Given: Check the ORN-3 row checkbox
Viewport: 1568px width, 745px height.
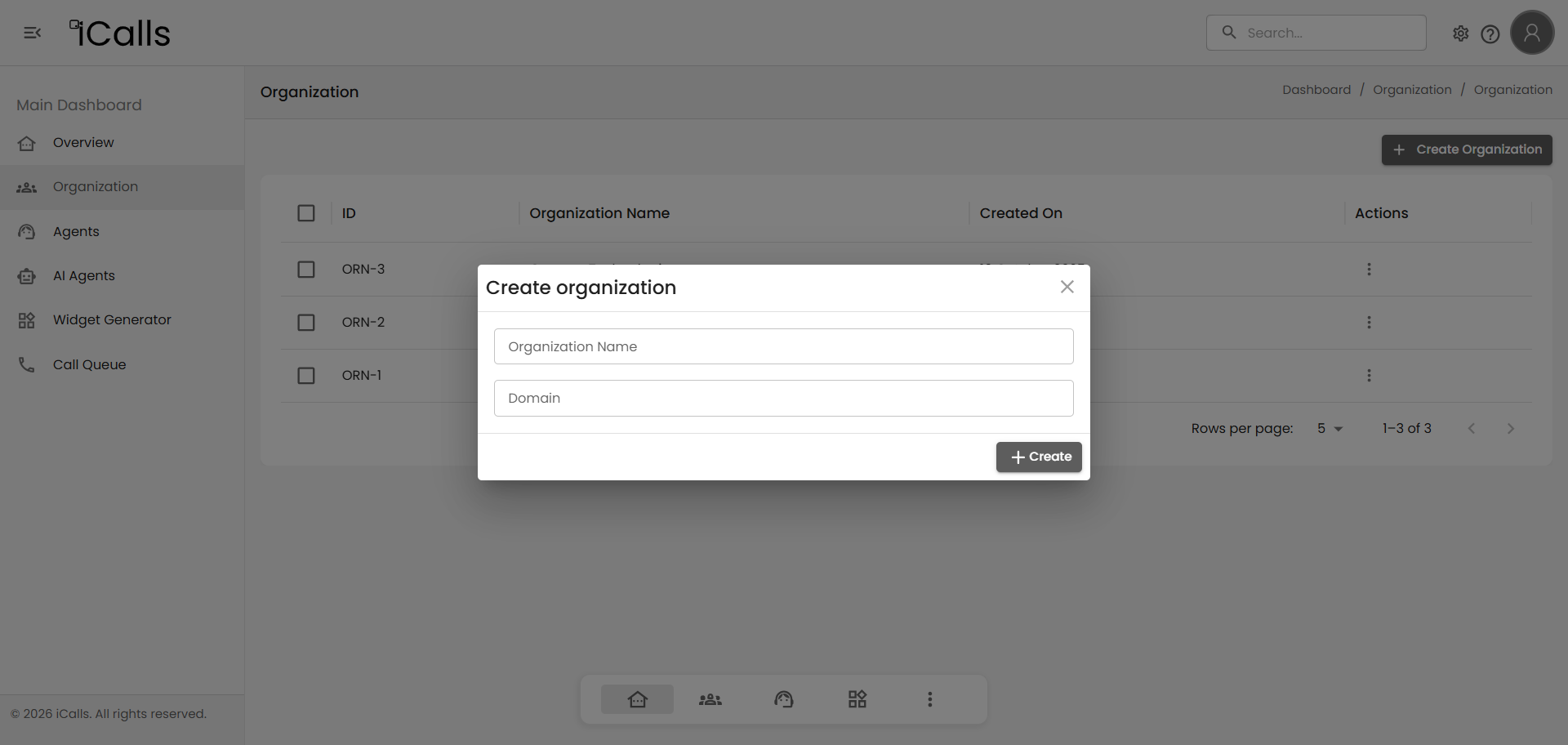Looking at the screenshot, I should 306,270.
